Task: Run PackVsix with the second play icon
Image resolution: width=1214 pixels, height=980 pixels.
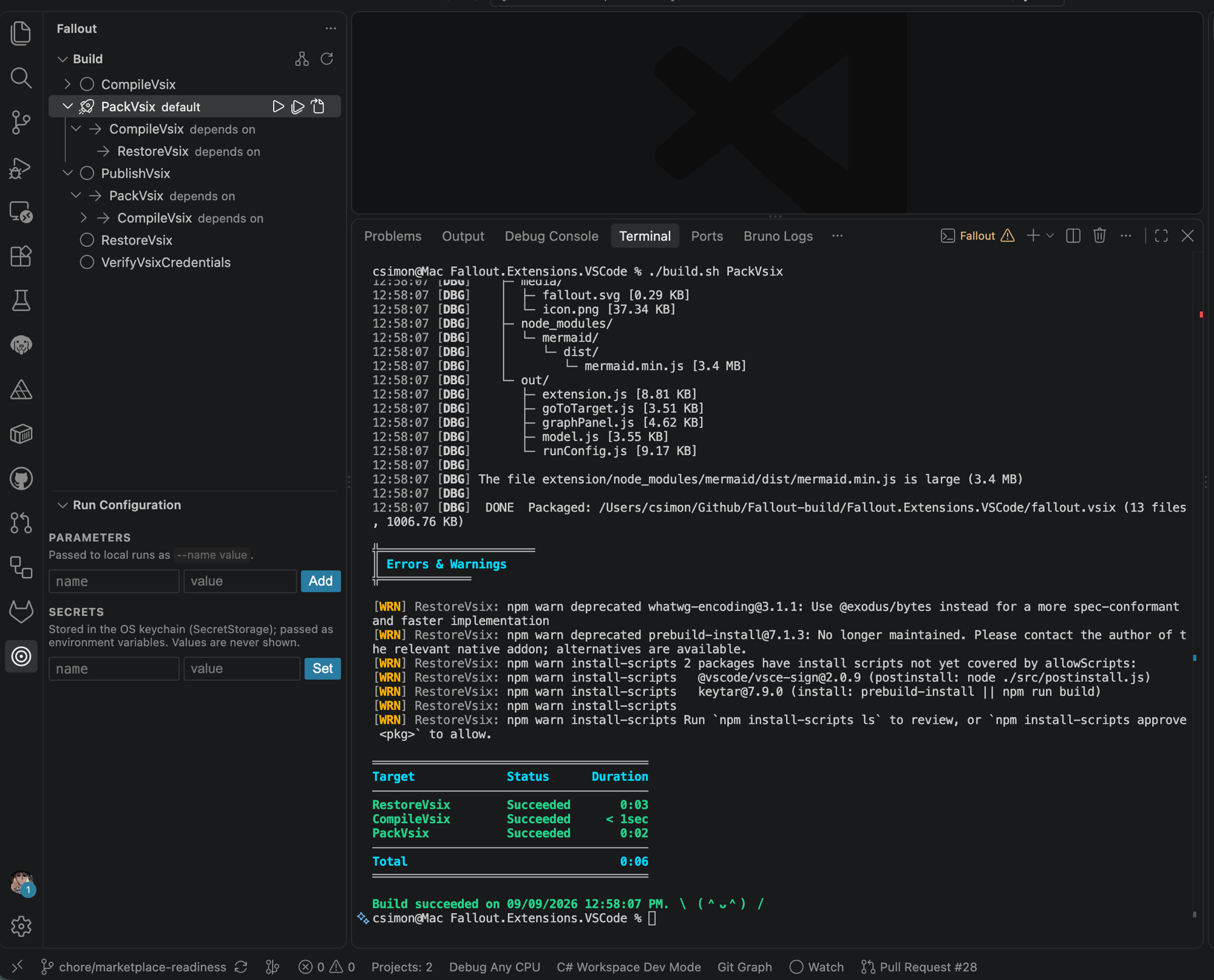Action: pos(297,107)
